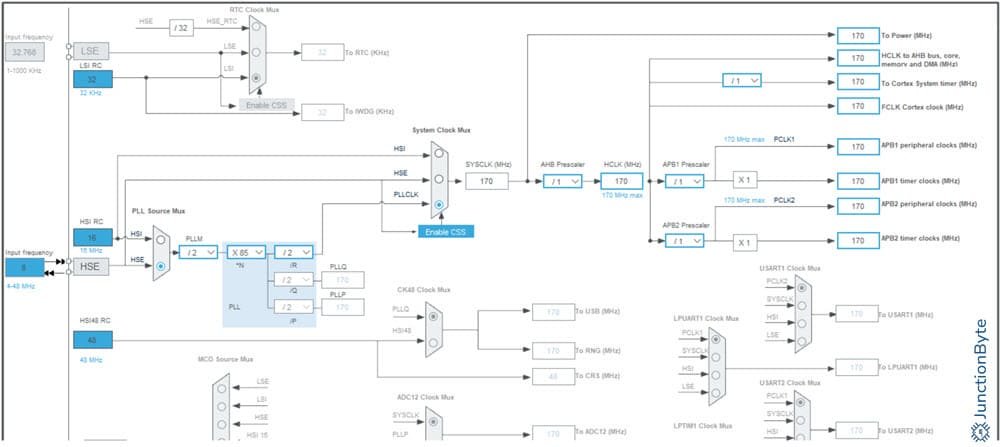Select HSE in PLL Source Mux
Screen dimensions: 1000x447
161,265
